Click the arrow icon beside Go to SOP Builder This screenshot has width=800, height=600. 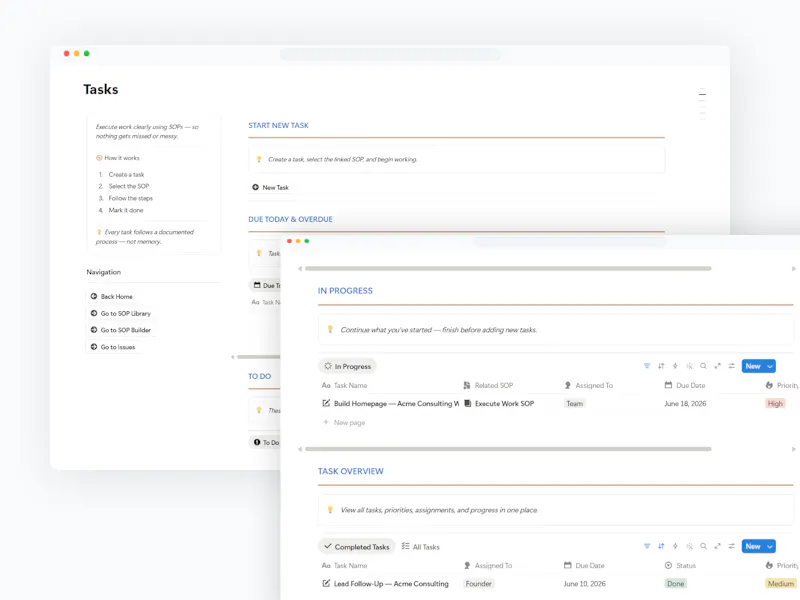pos(94,330)
